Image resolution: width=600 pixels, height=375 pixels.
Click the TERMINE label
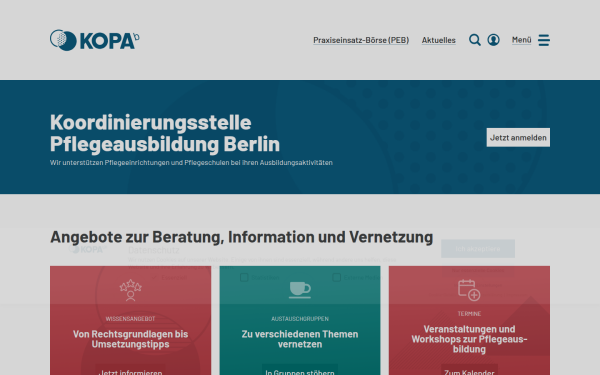pos(469,314)
